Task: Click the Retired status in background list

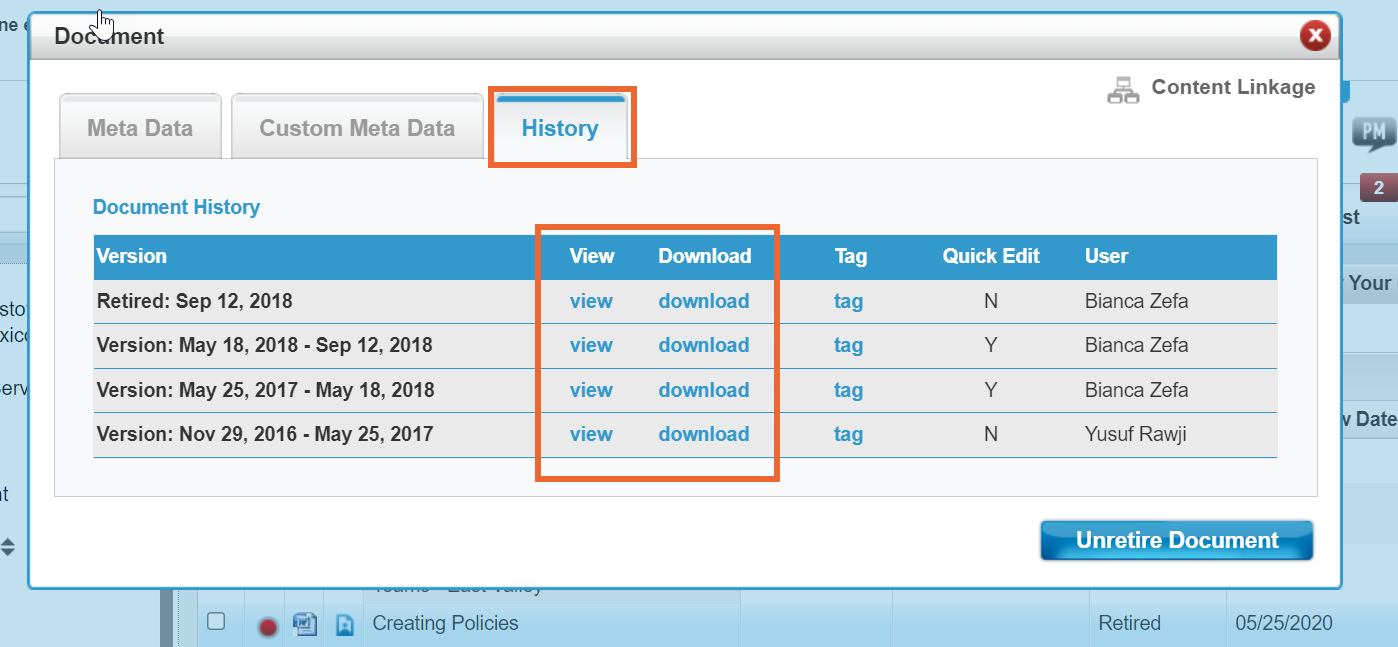Action: [1129, 623]
